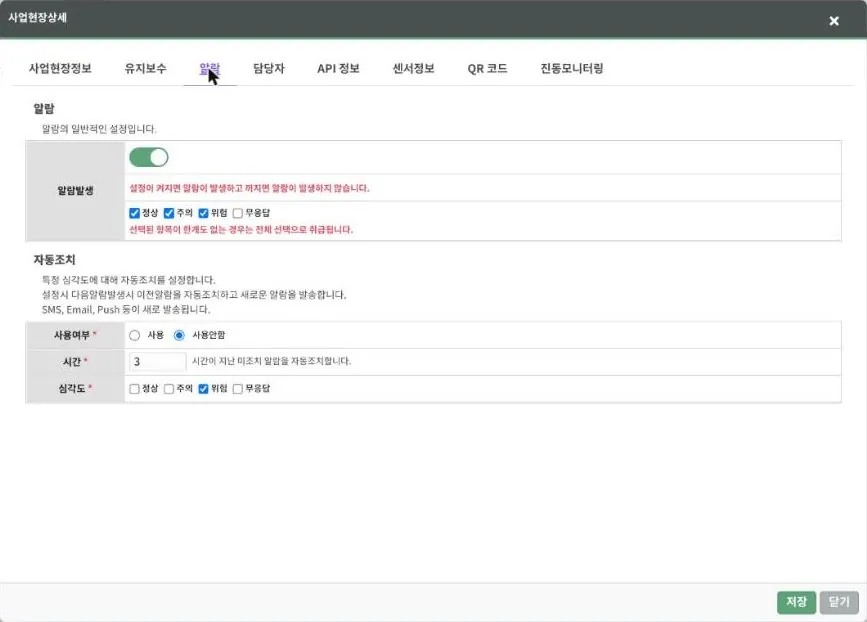Check 무응답 in 심각도 row
This screenshot has width=867, height=622.
tap(238, 389)
